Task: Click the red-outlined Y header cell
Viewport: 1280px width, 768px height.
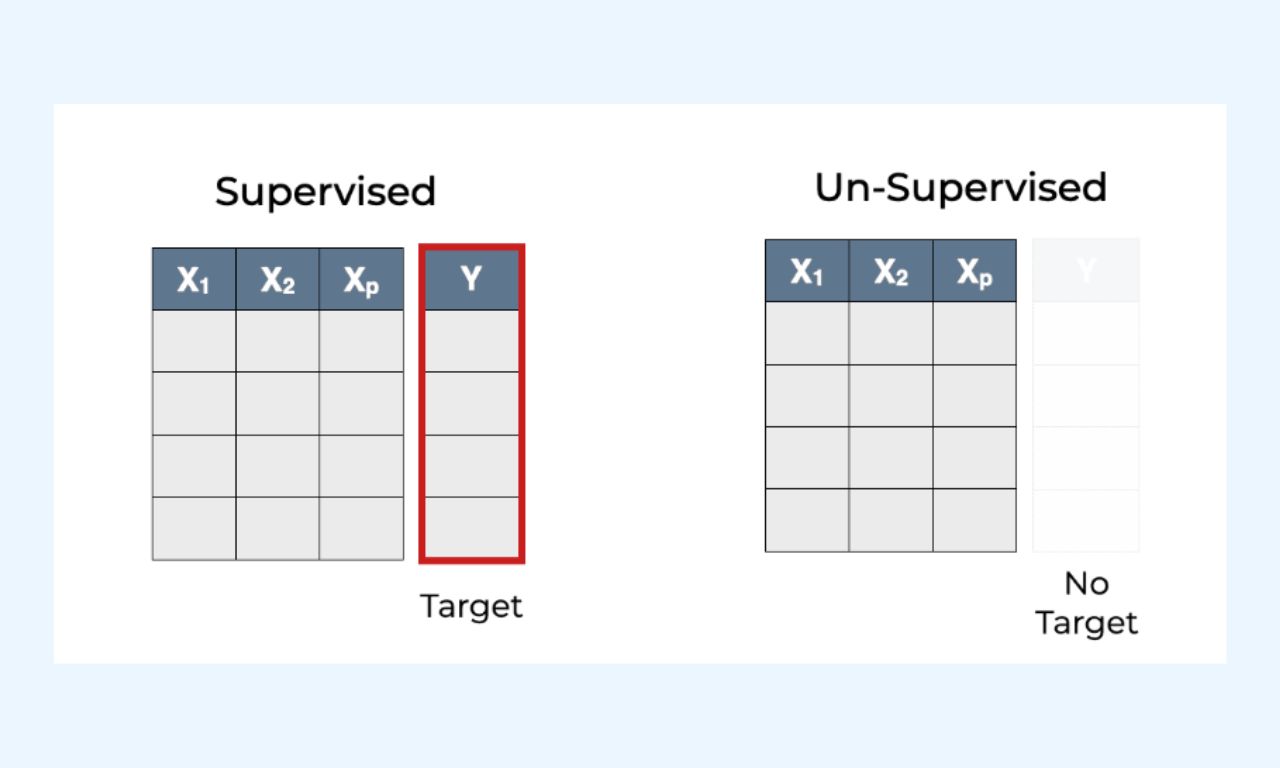Action: tap(471, 279)
